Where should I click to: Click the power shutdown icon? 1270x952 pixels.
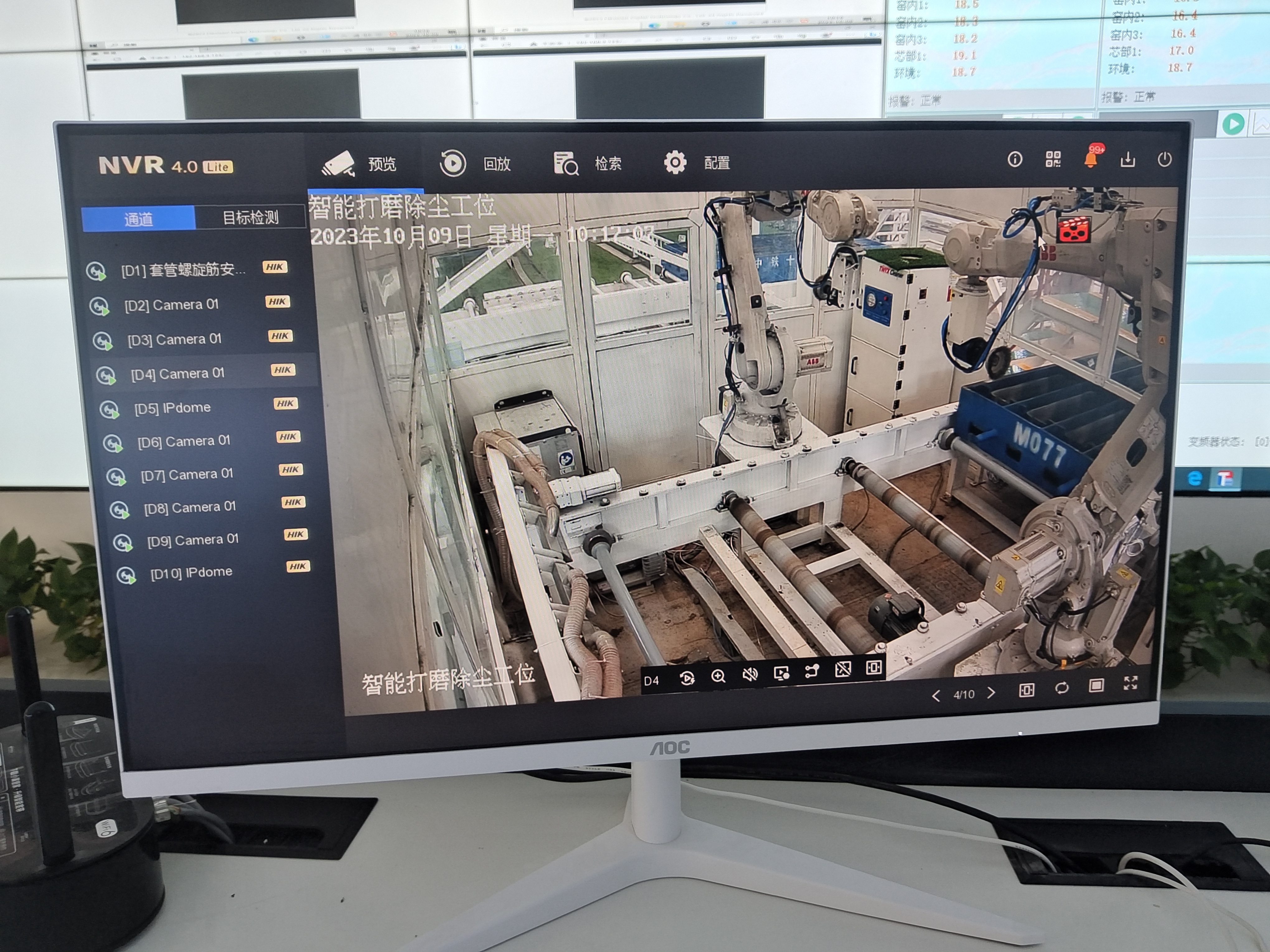point(1164,160)
